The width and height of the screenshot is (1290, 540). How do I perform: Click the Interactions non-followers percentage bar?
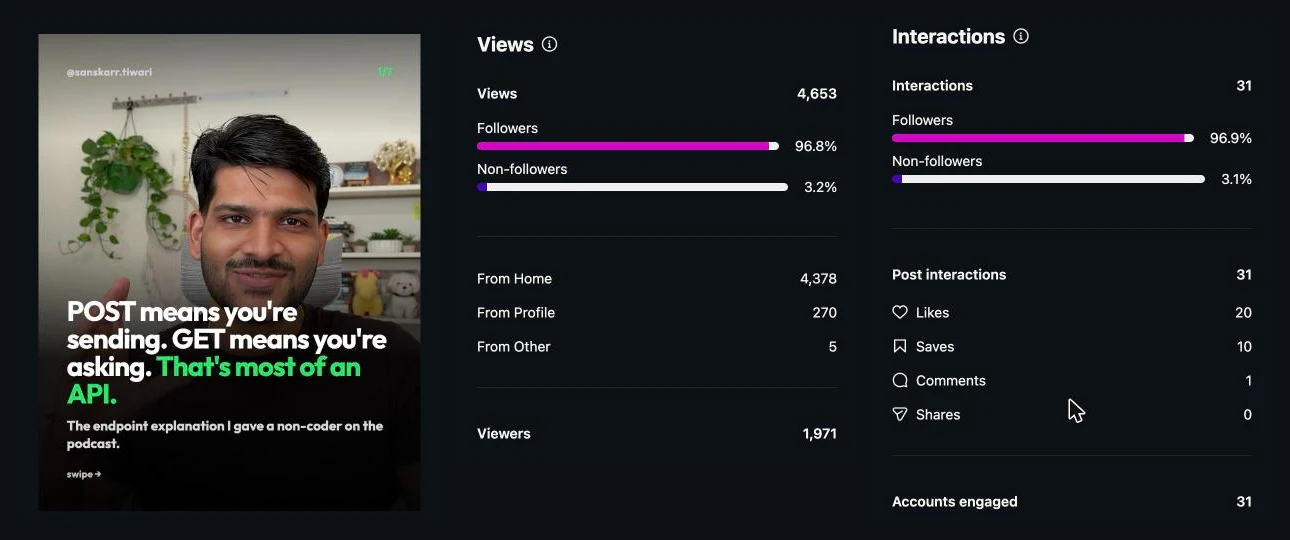[x=1048, y=179]
